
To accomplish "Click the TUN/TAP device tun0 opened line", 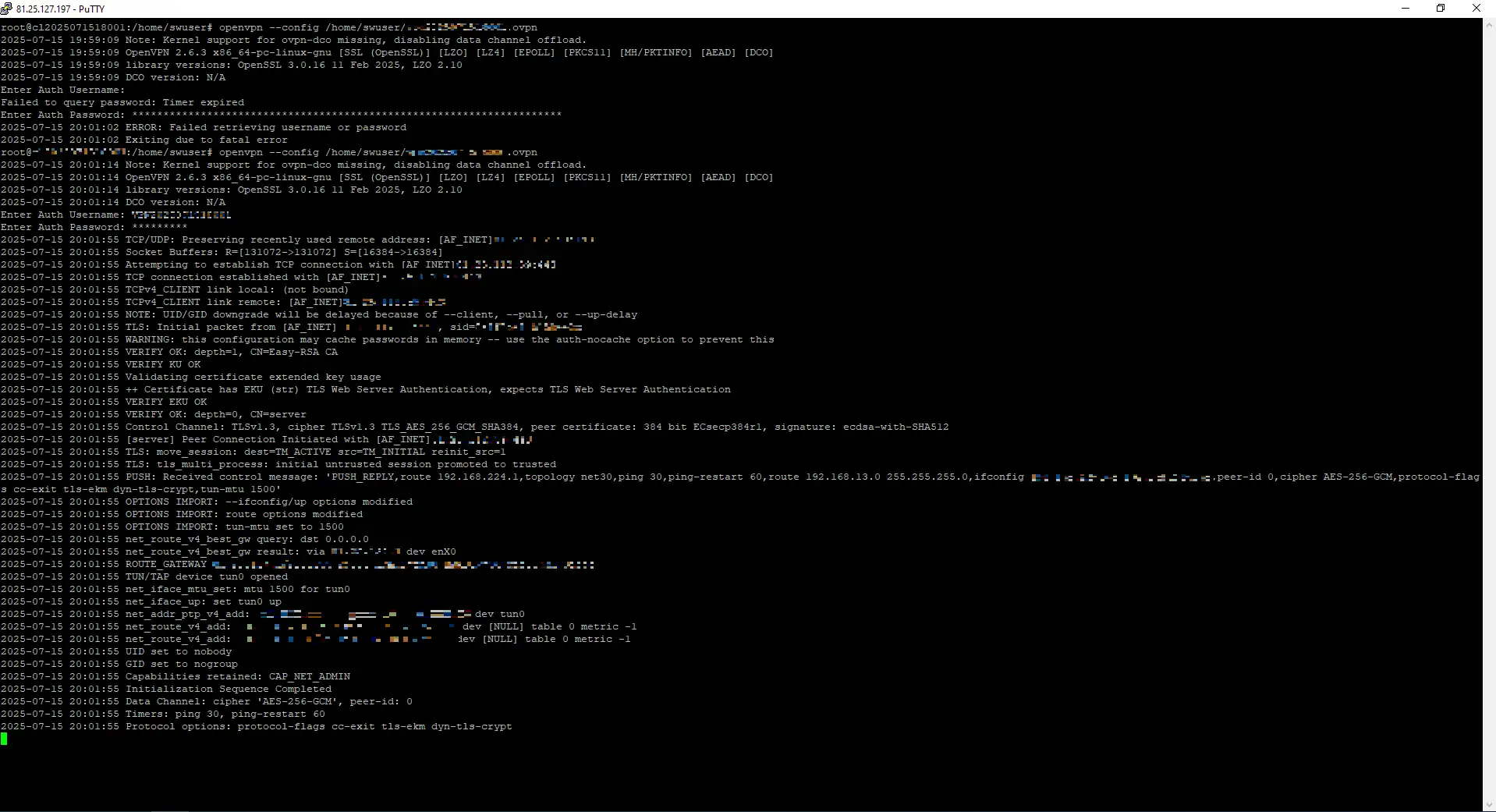I will (206, 576).
